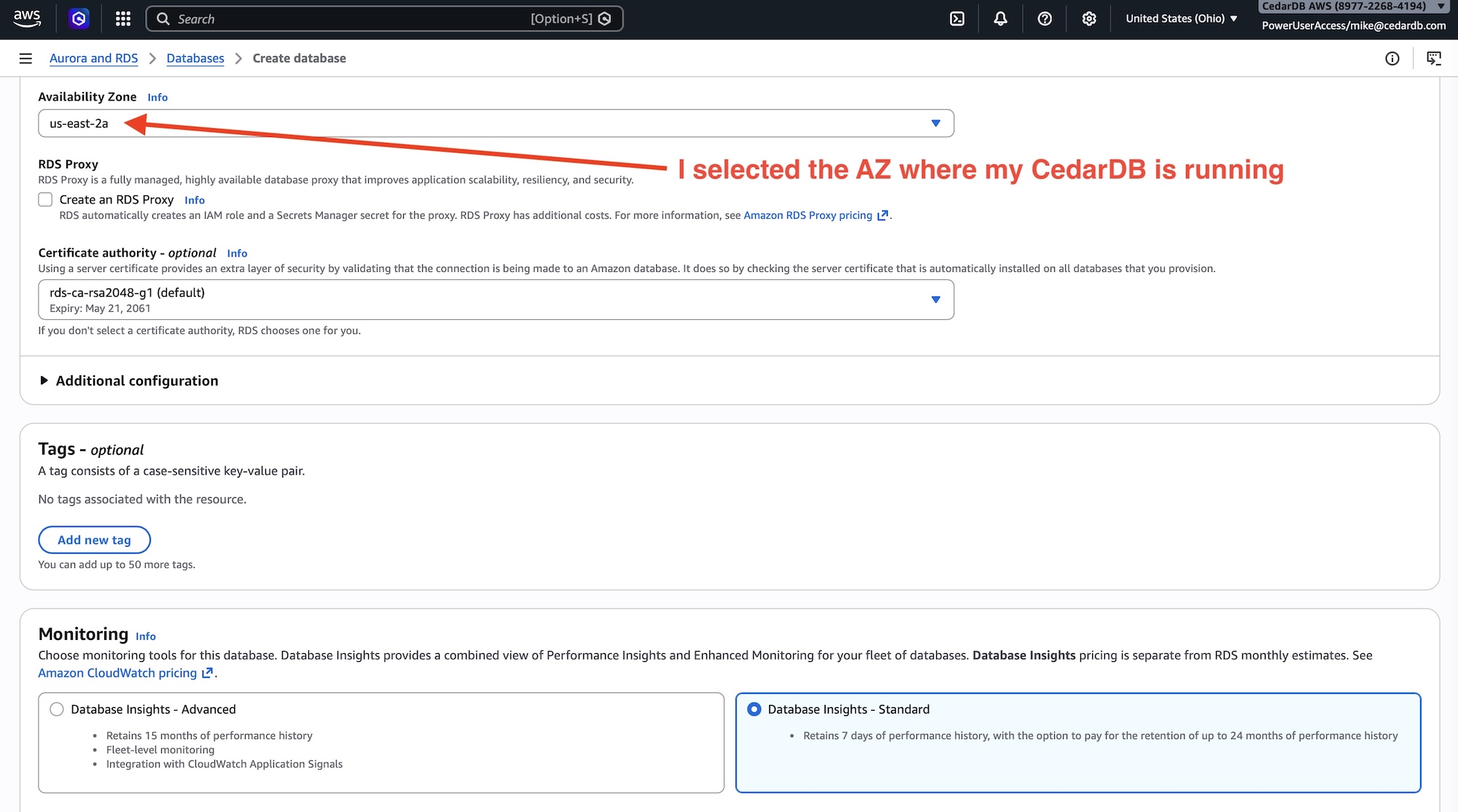Click Add new tag button
Viewport: 1458px width, 812px height.
click(x=94, y=540)
